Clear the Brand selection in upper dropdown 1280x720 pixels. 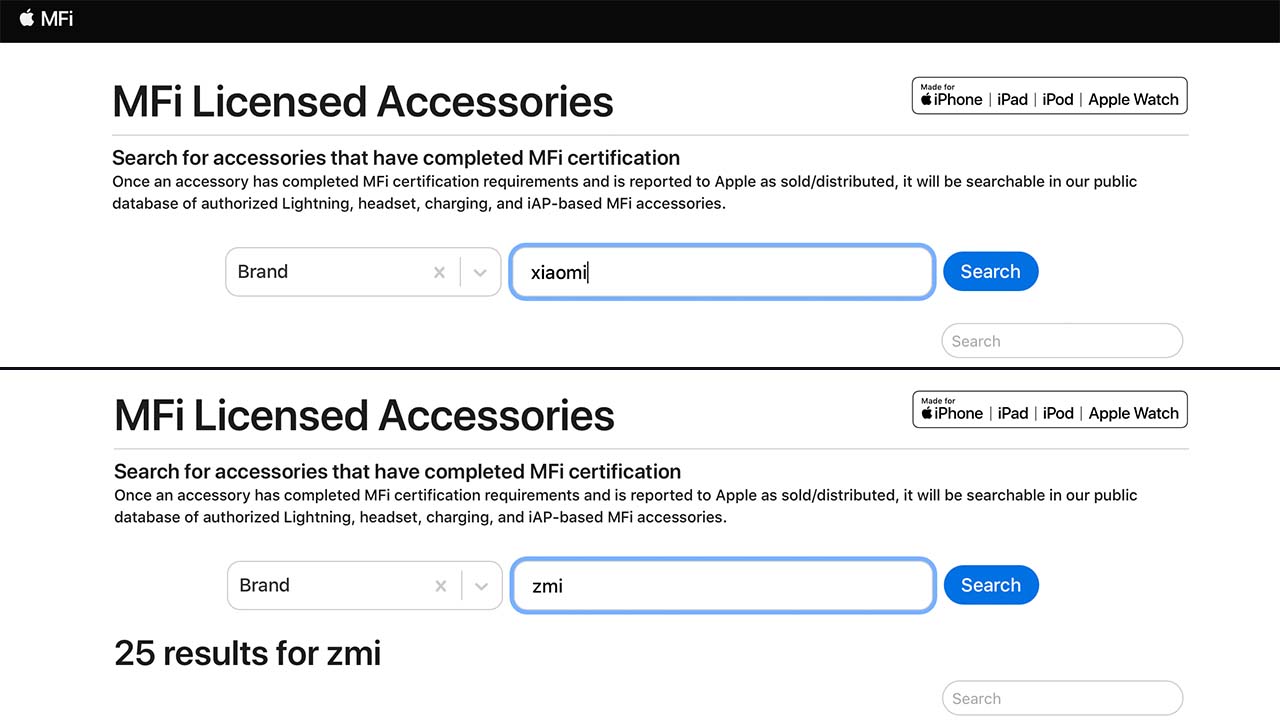(x=439, y=272)
